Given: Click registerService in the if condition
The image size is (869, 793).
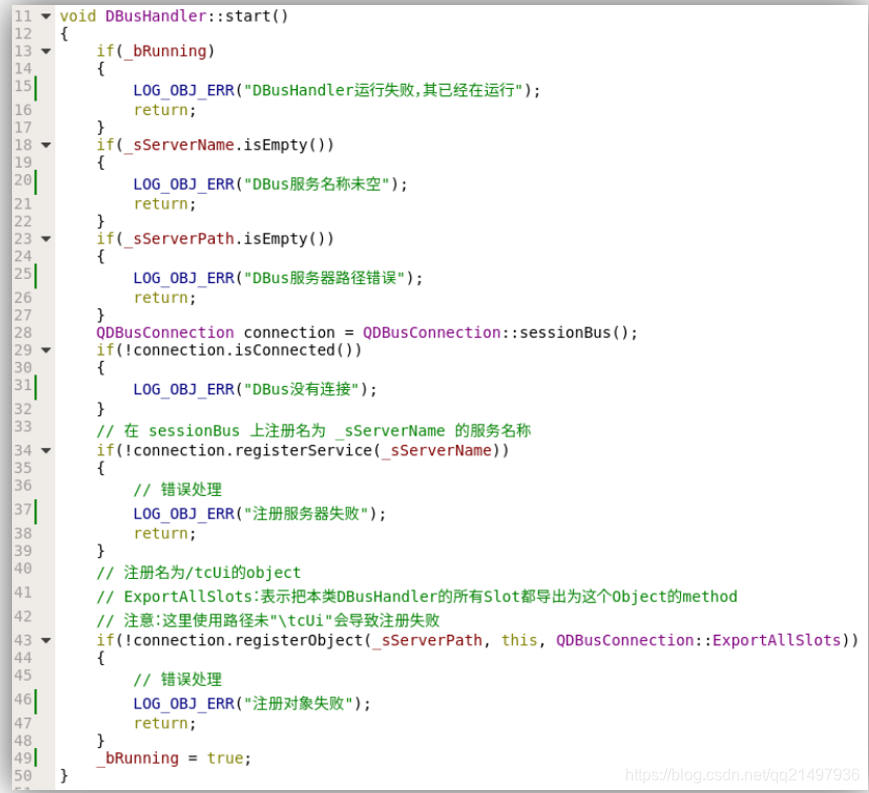Looking at the screenshot, I should [x=303, y=451].
